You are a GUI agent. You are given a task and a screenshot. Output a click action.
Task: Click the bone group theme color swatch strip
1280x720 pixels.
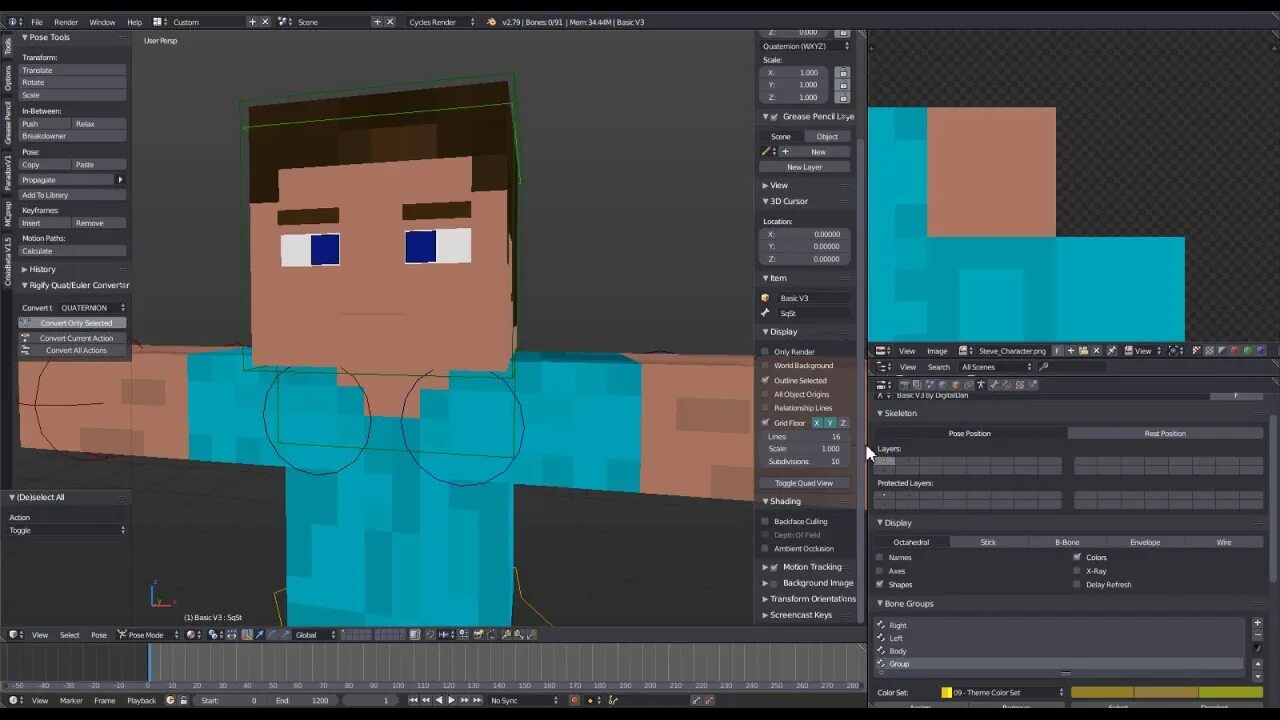(1167, 692)
